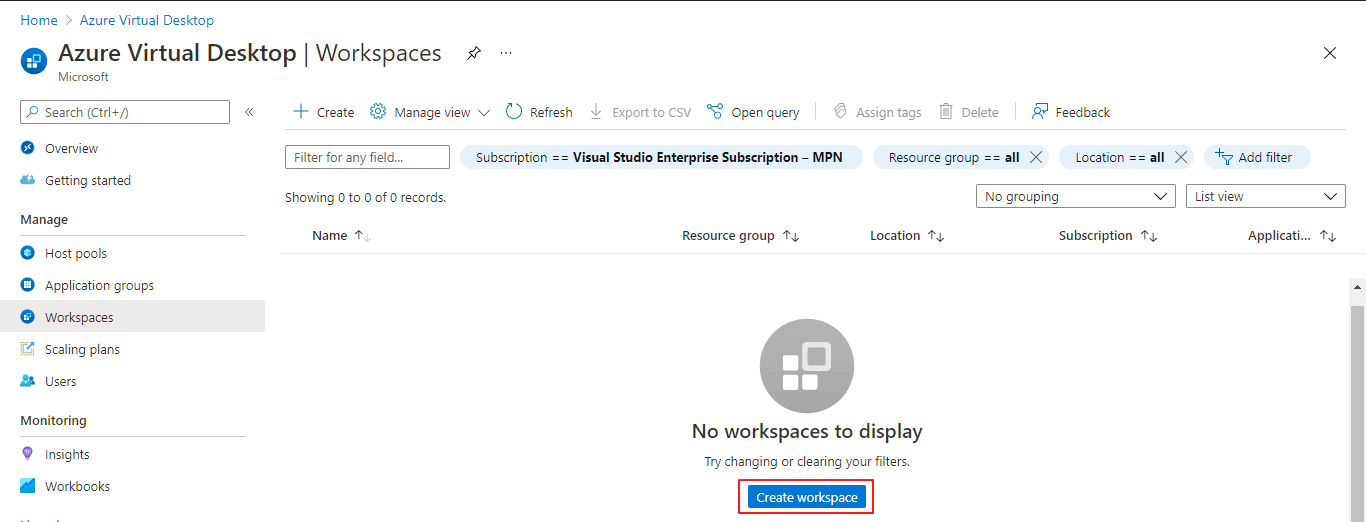Click the Search (Ctrl+/) box in sidebar
This screenshot has width=1366, height=522.
125,112
